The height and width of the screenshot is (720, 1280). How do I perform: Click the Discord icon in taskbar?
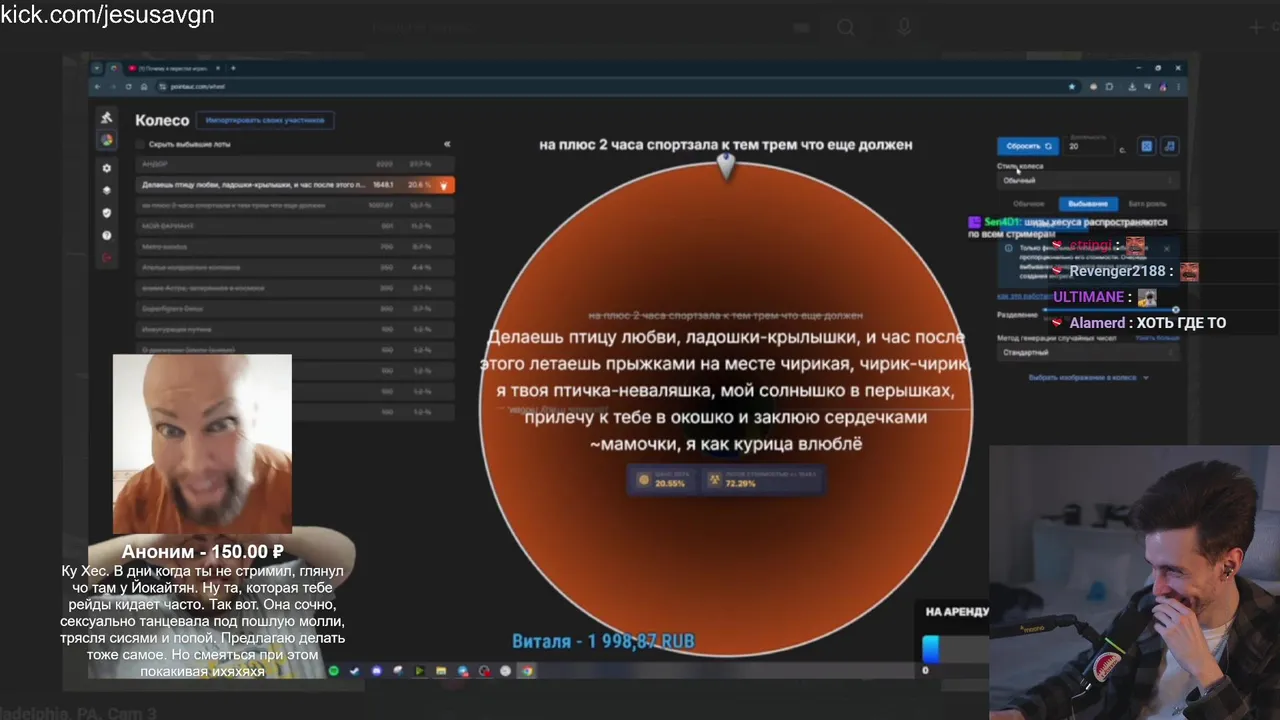(x=376, y=671)
